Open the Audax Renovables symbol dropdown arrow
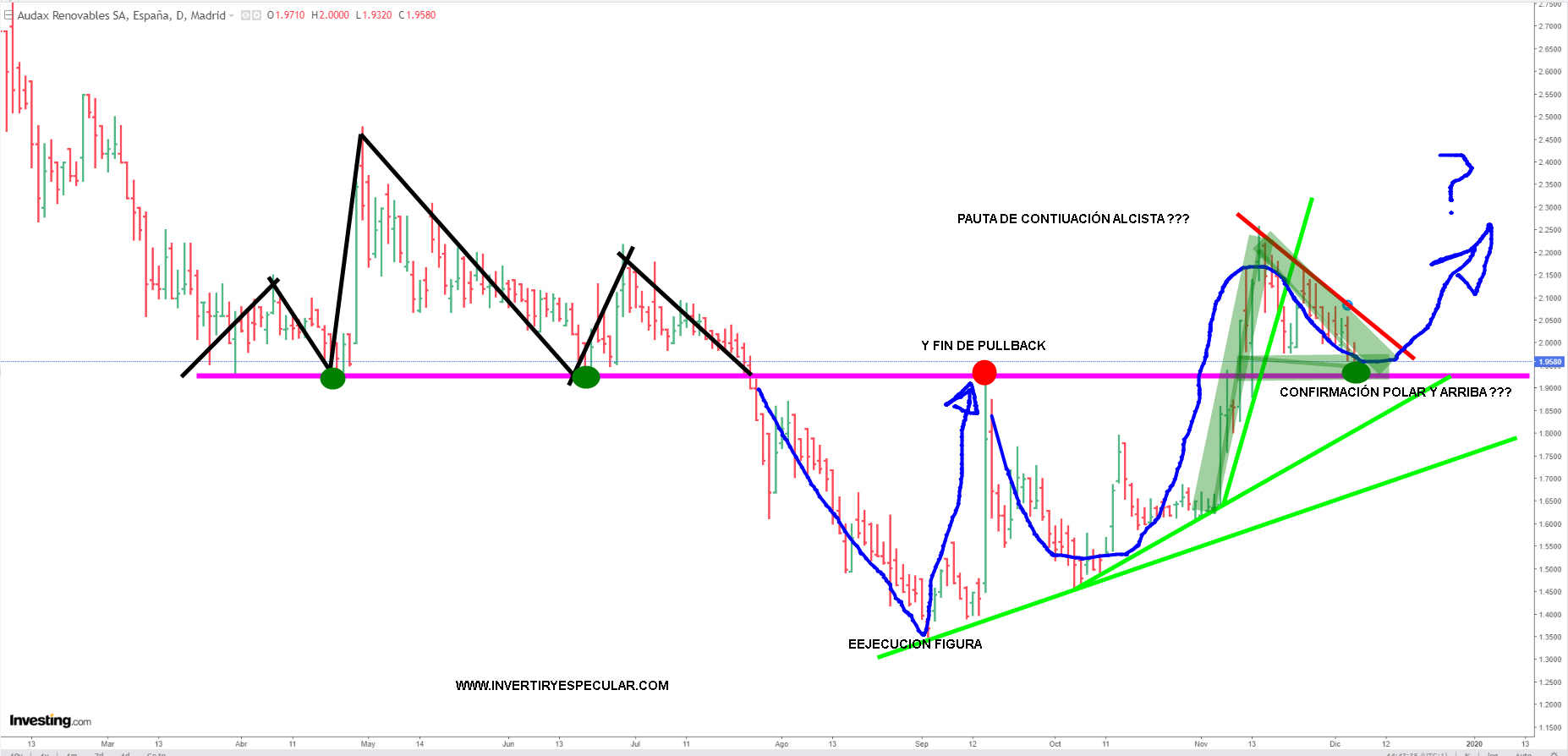Viewport: 1568px width, 756px height. coord(232,15)
